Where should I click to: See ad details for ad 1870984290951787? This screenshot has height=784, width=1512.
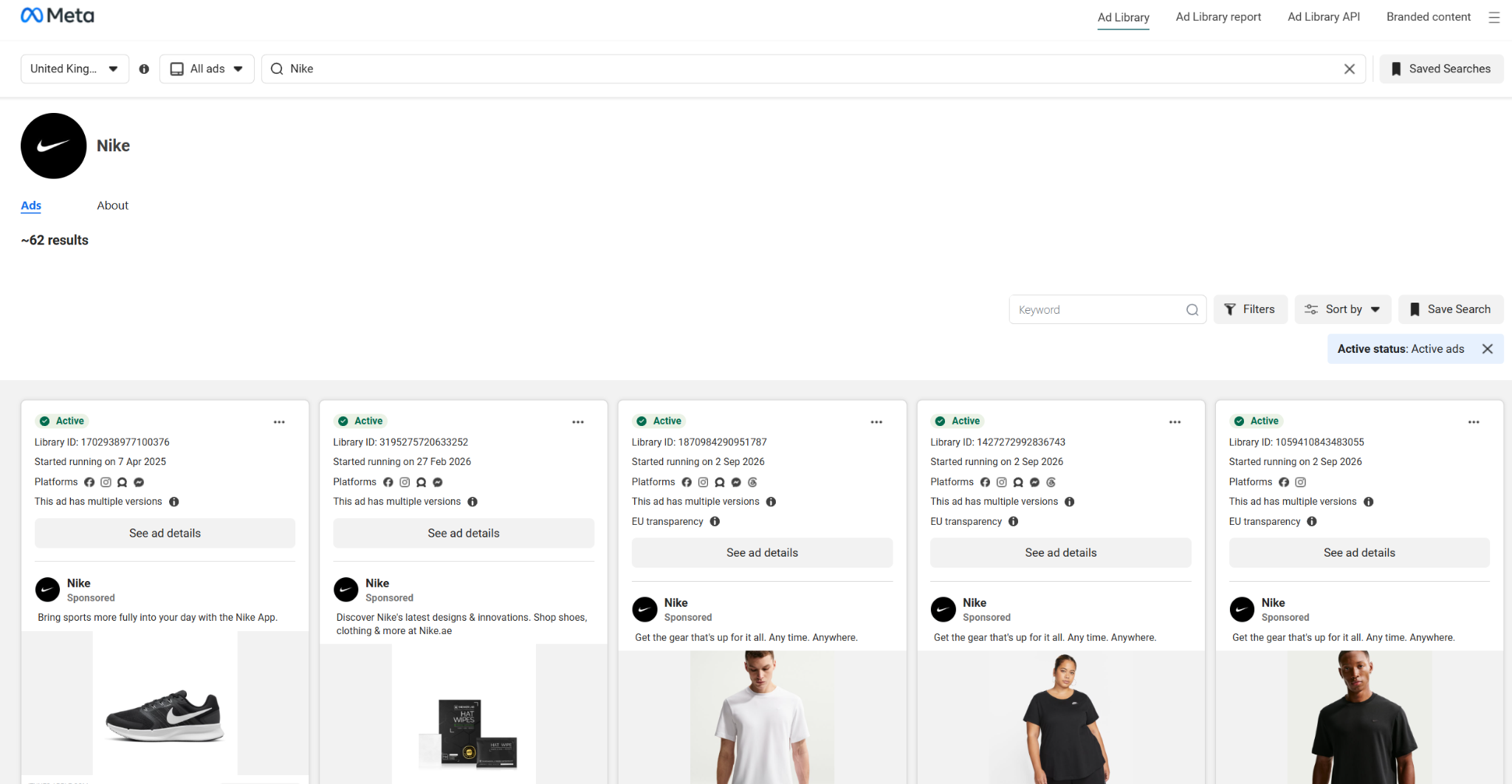(762, 553)
